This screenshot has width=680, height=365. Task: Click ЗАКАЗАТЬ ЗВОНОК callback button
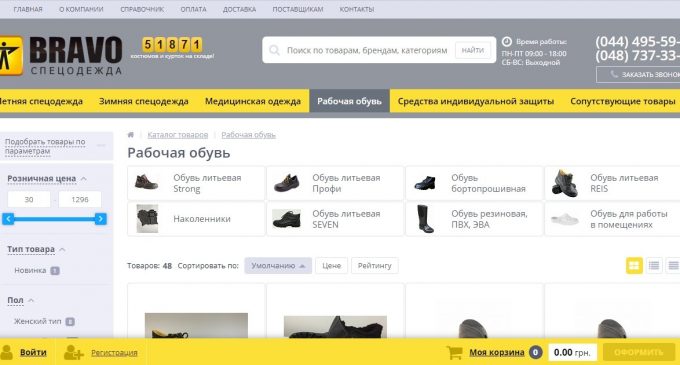pyautogui.click(x=638, y=75)
